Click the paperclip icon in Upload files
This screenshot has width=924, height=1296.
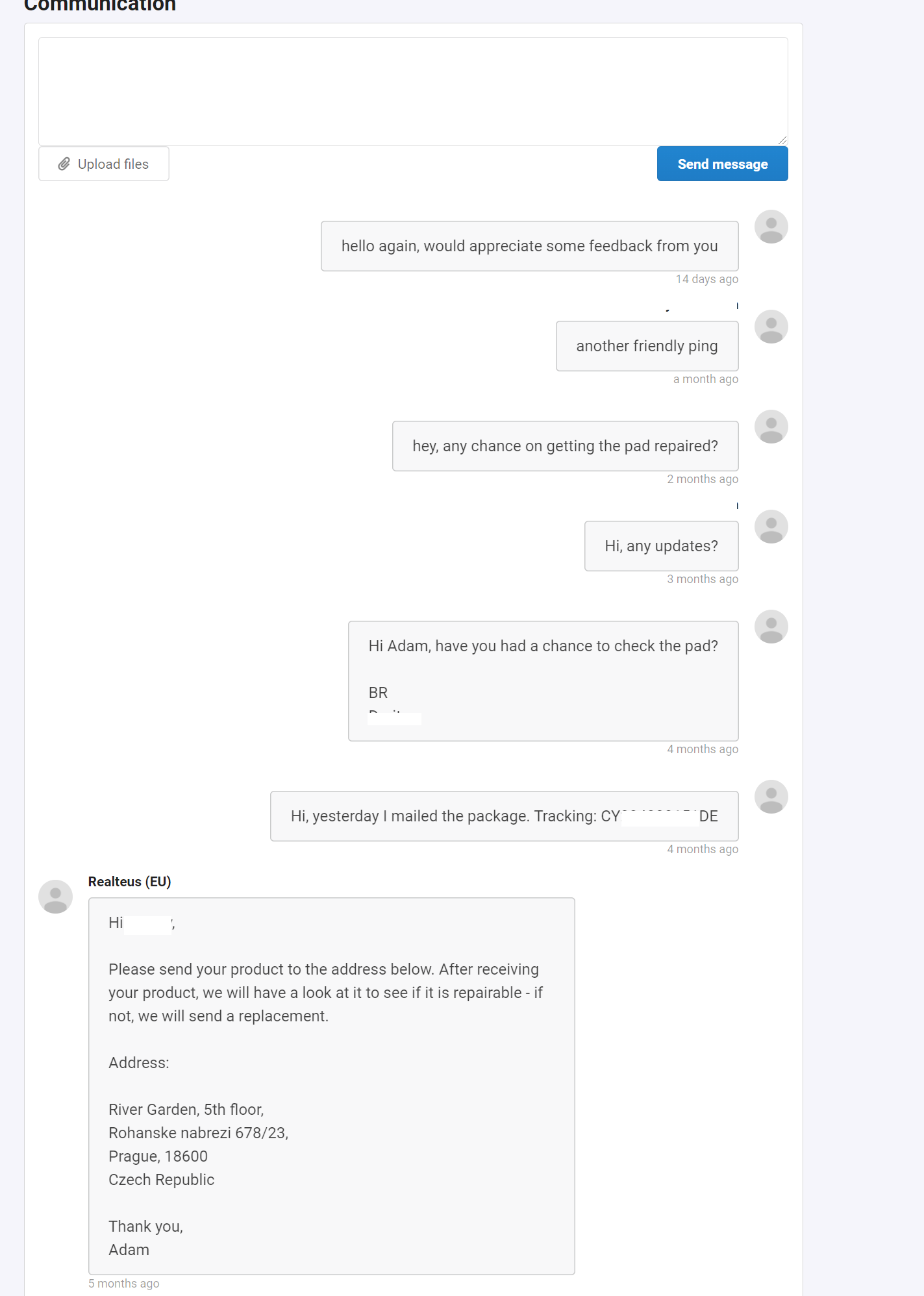click(64, 164)
